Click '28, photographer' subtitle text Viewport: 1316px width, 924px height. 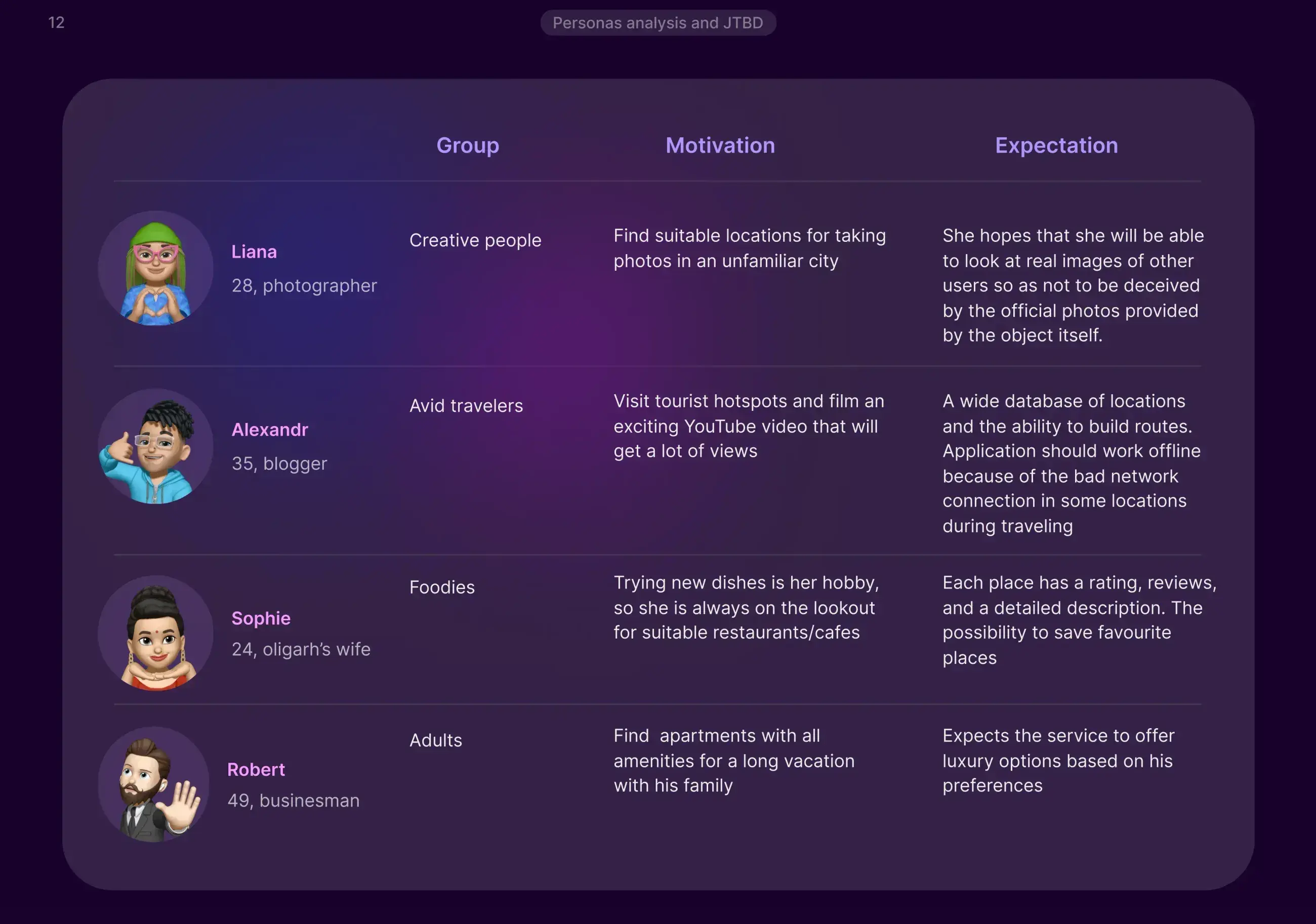[x=304, y=285]
